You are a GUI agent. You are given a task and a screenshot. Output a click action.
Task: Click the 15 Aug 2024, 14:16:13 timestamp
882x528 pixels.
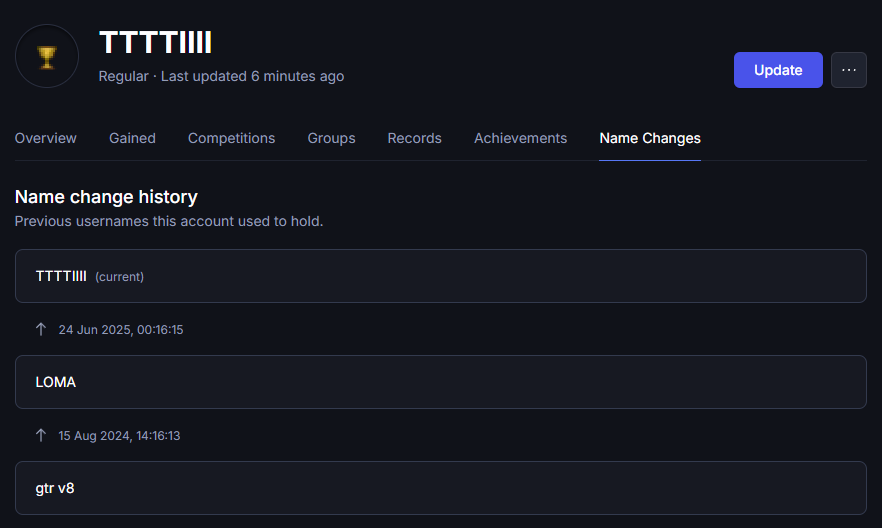click(x=119, y=436)
